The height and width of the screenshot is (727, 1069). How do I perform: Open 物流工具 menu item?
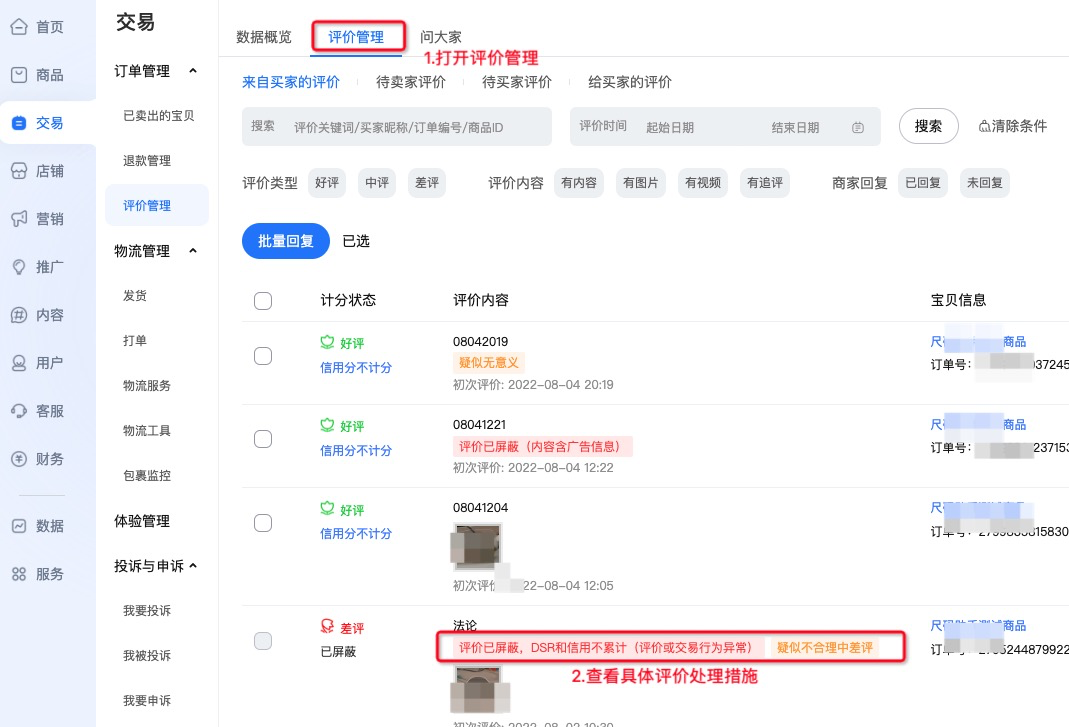tap(147, 430)
